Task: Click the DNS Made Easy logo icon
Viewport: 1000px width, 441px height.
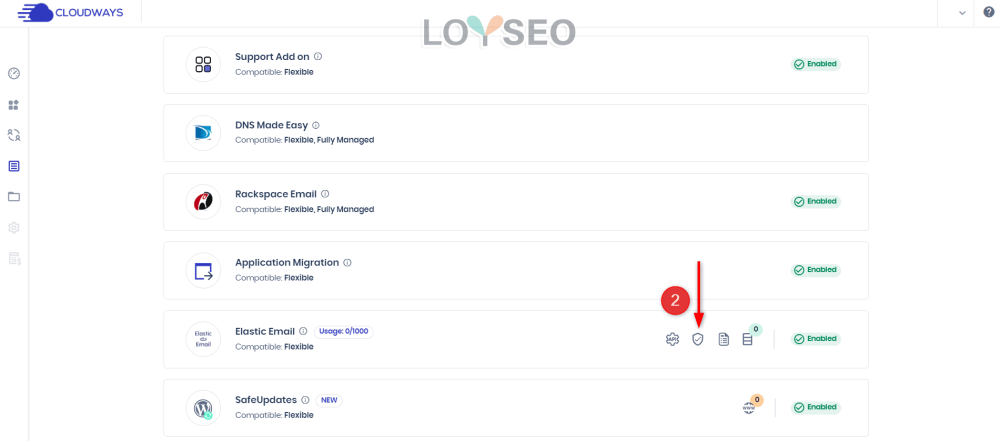Action: pyautogui.click(x=203, y=133)
